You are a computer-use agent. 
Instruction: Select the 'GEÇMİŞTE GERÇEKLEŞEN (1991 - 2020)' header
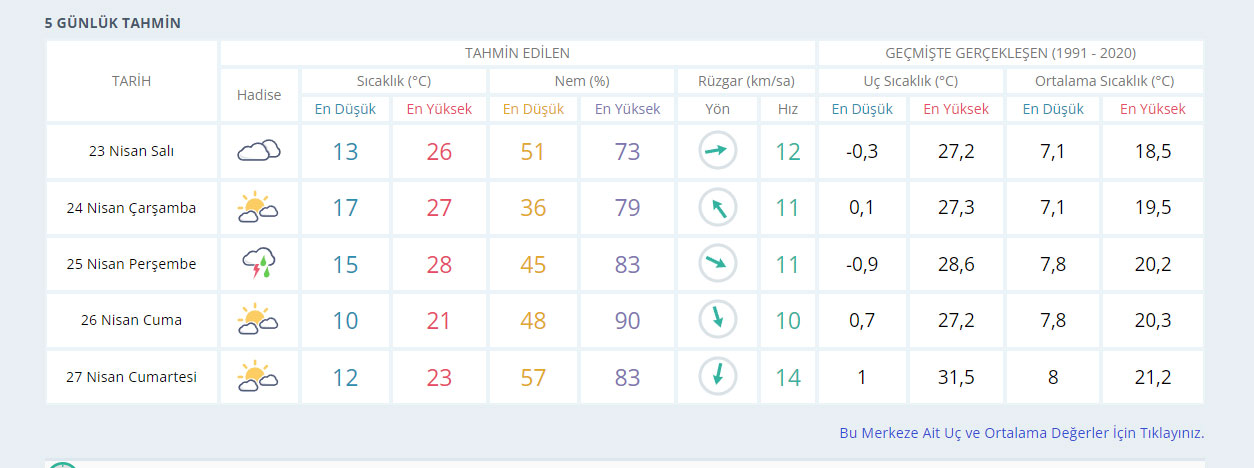[1010, 53]
